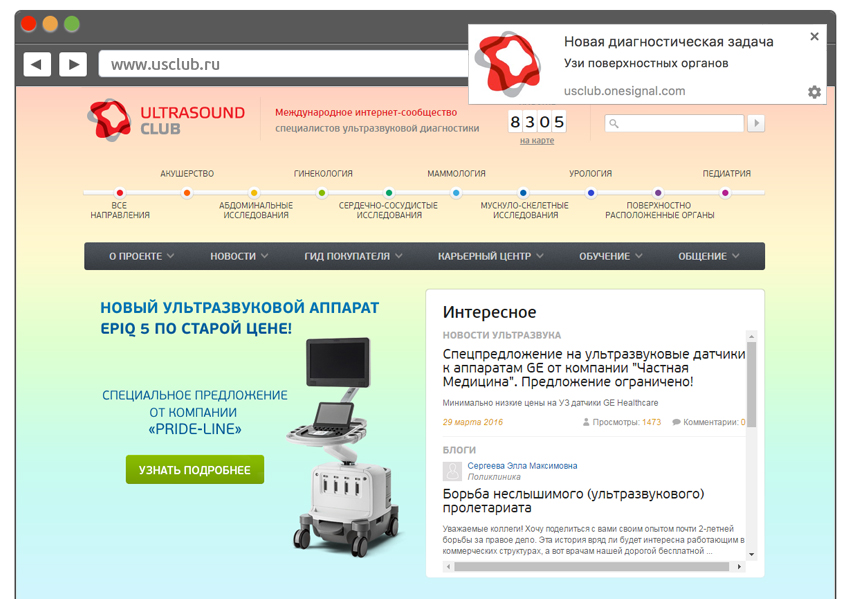850x599 pixels.
Task: Click the blog author avatar placeholder
Action: click(x=452, y=471)
